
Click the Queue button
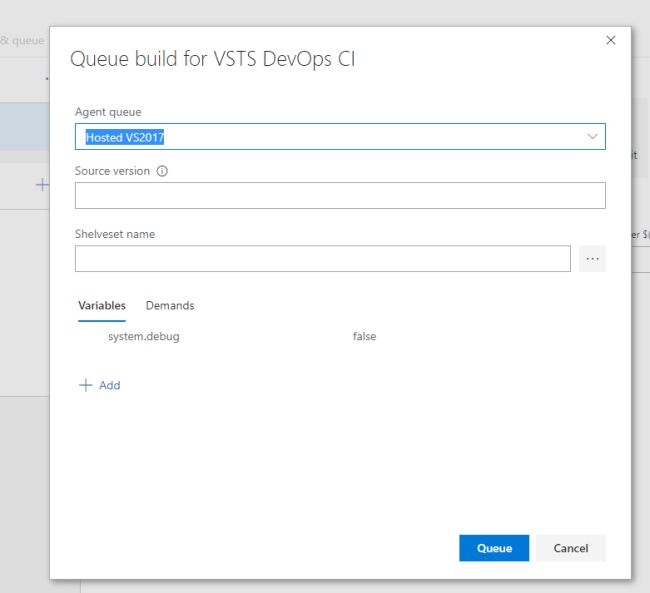tap(494, 548)
